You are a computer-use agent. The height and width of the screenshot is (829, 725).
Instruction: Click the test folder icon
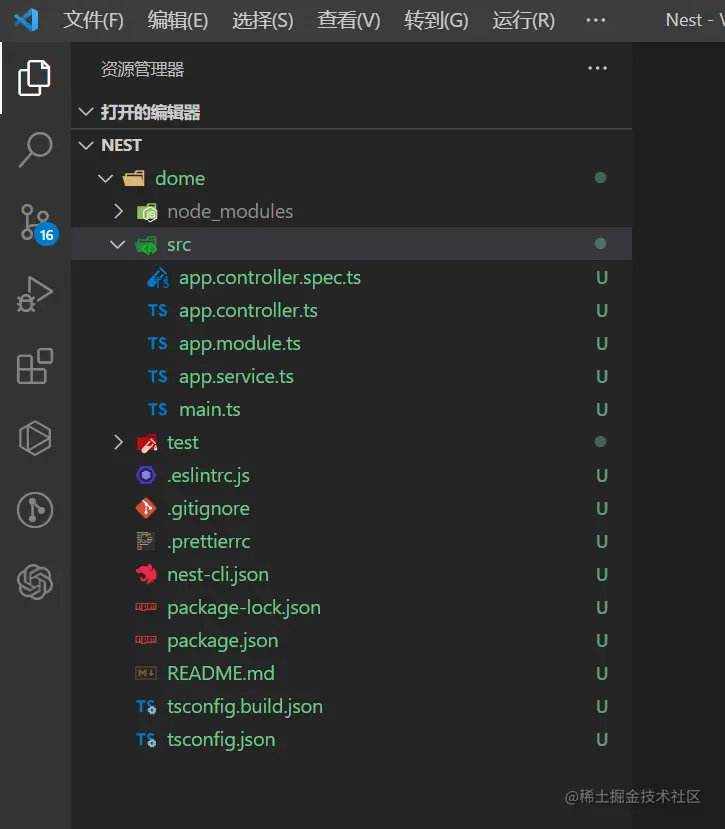tap(147, 443)
